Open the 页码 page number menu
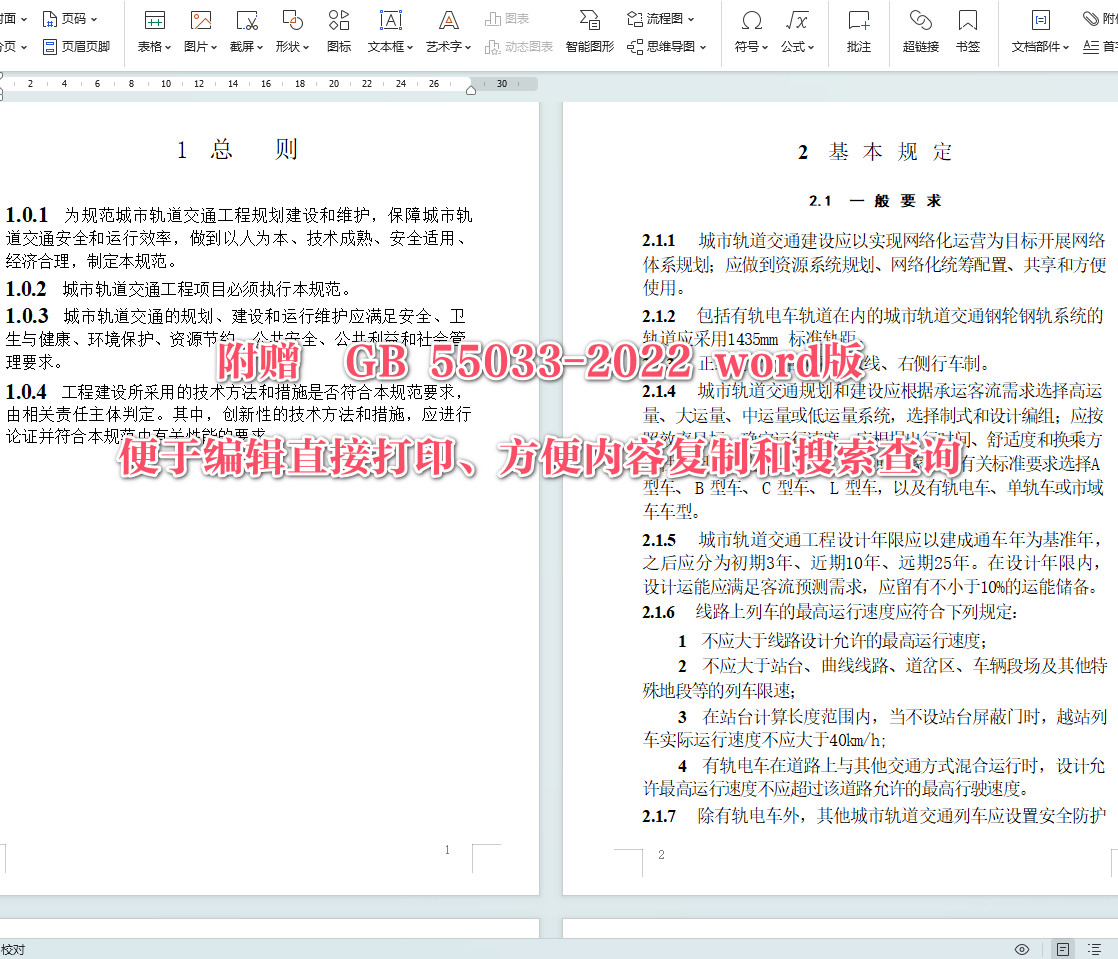The image size is (1118, 959). pyautogui.click(x=73, y=18)
